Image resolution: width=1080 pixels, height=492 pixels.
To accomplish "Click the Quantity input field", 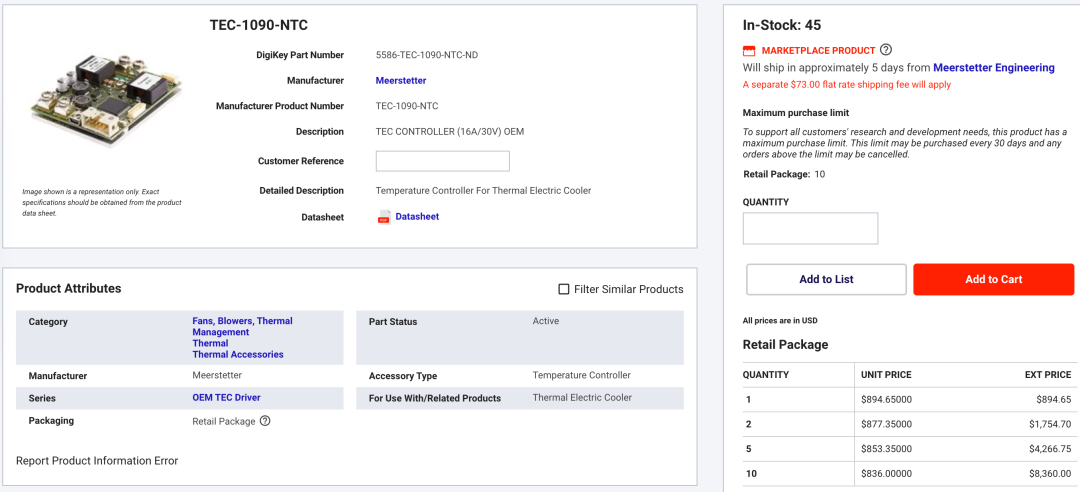I will [x=810, y=228].
